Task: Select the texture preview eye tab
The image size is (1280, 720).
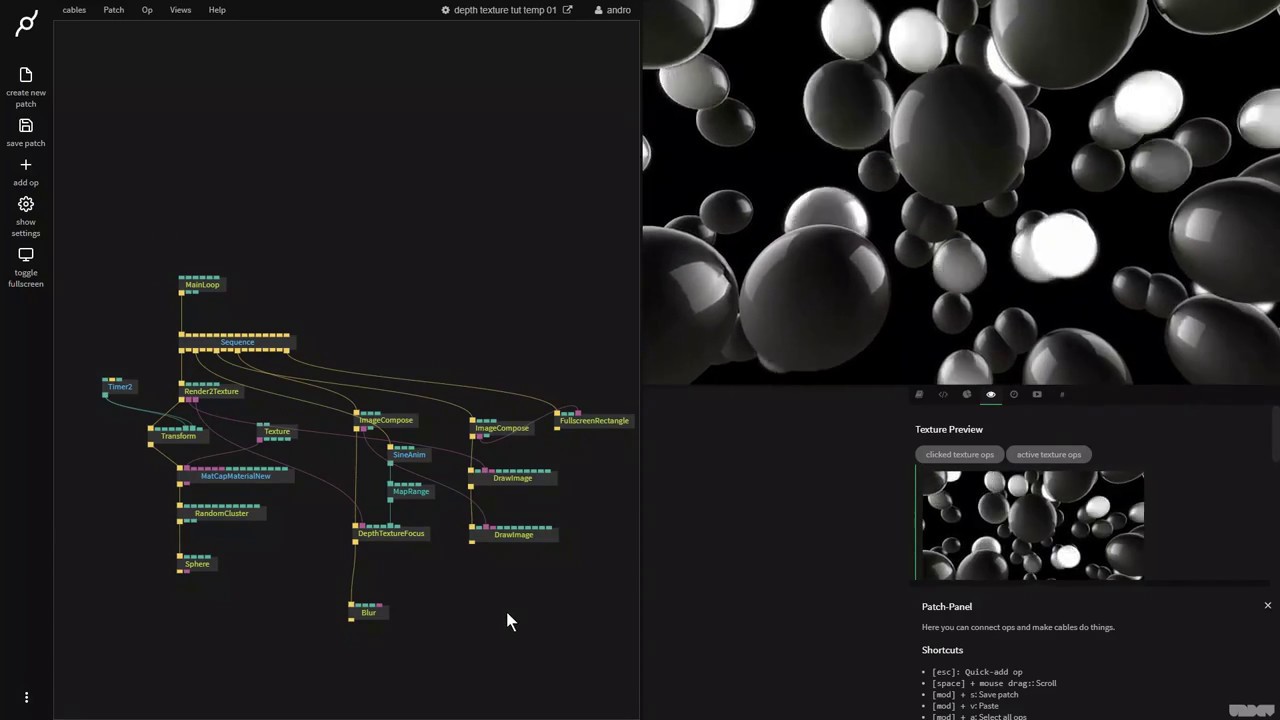Action: coord(991,394)
